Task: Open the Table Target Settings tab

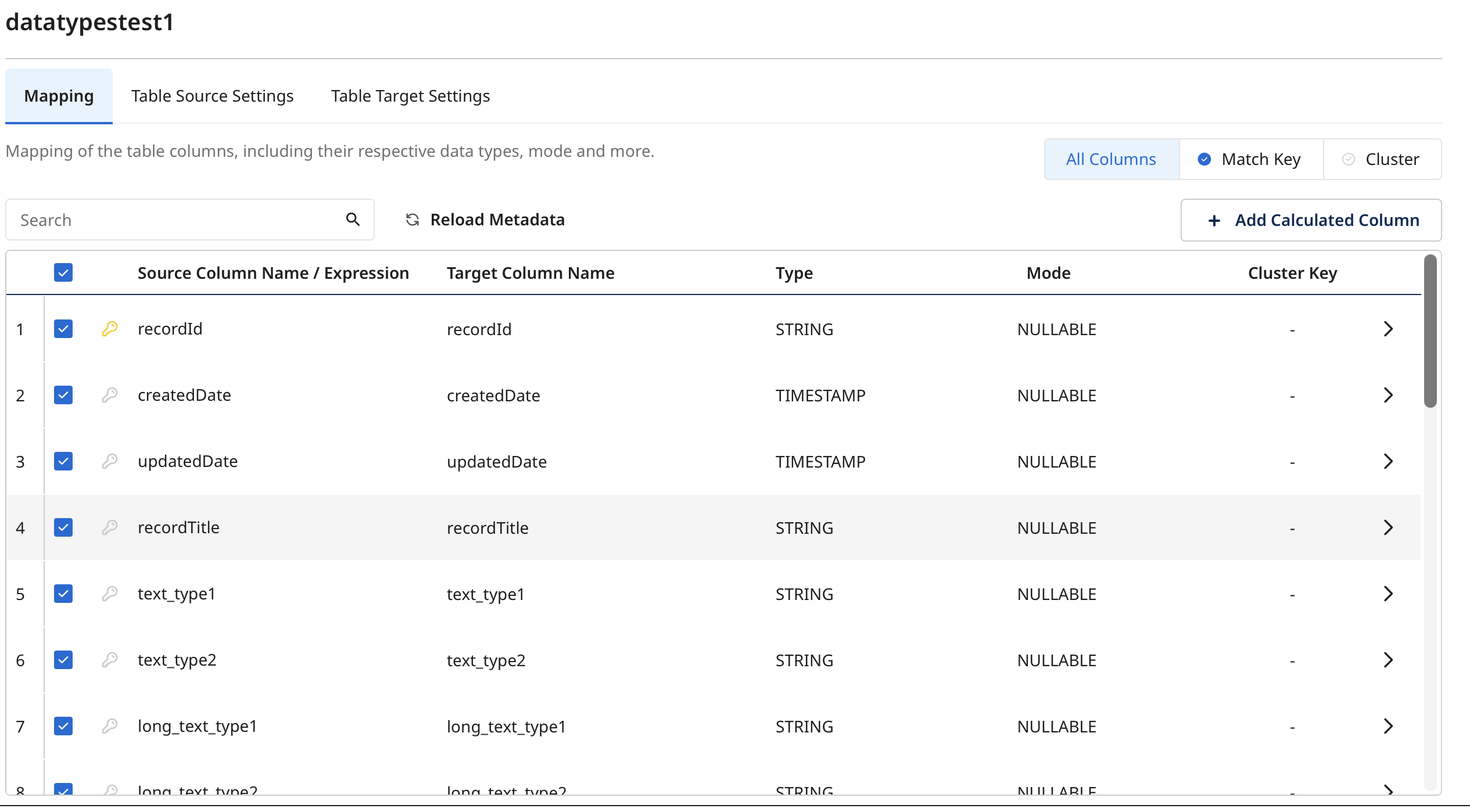Action: point(410,96)
